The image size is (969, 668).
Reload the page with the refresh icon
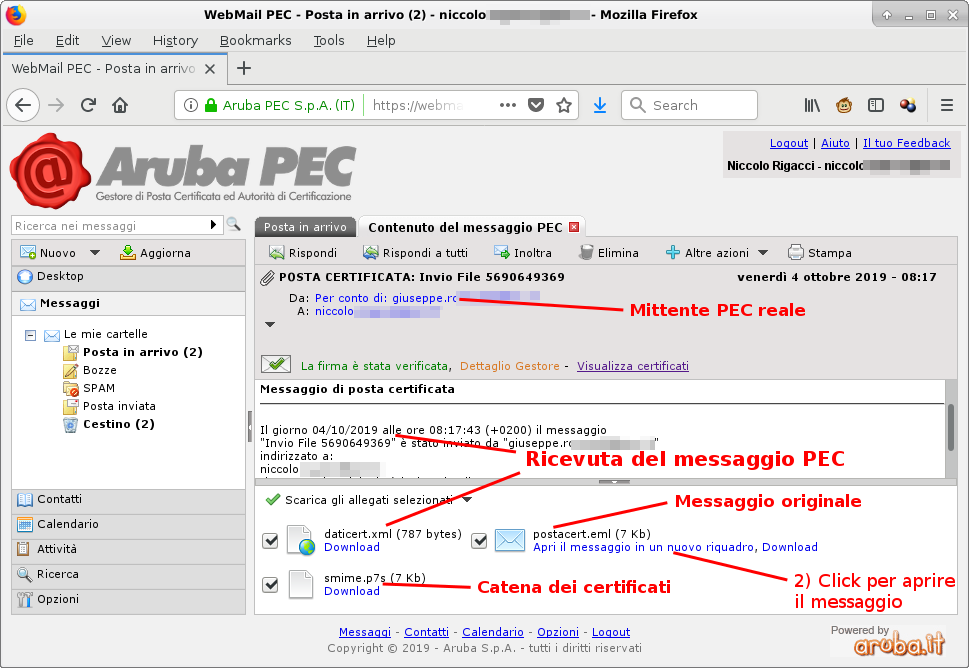pyautogui.click(x=88, y=105)
